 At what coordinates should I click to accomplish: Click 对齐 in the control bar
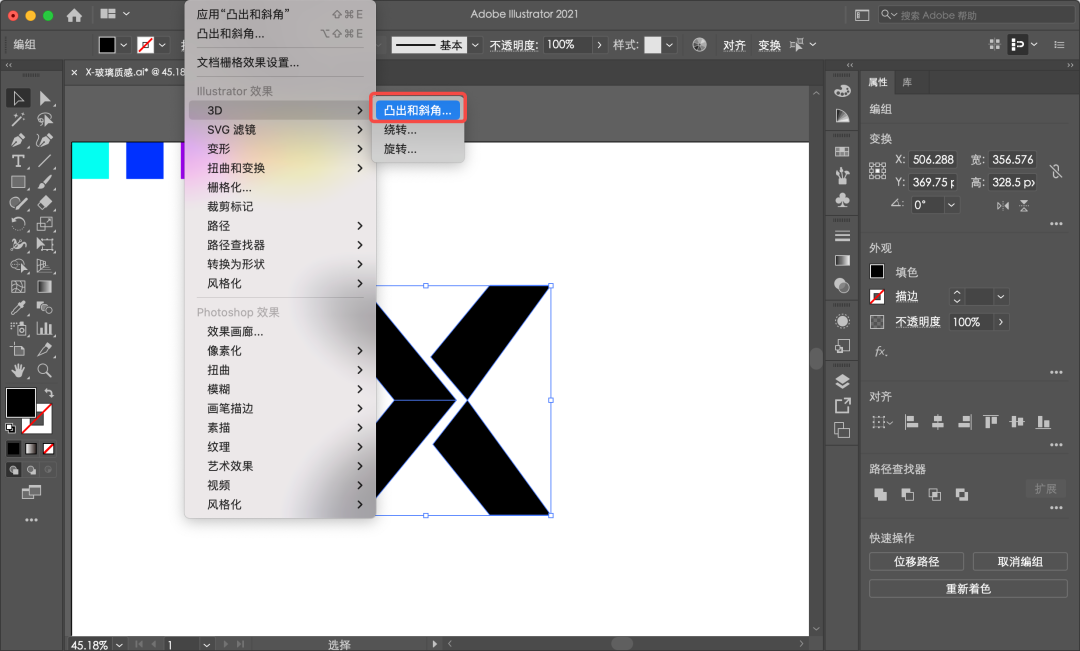pos(734,45)
